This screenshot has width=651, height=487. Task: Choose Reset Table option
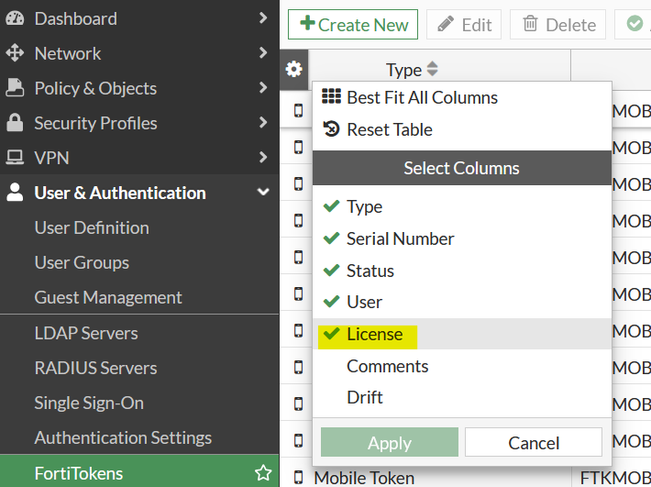pos(389,129)
